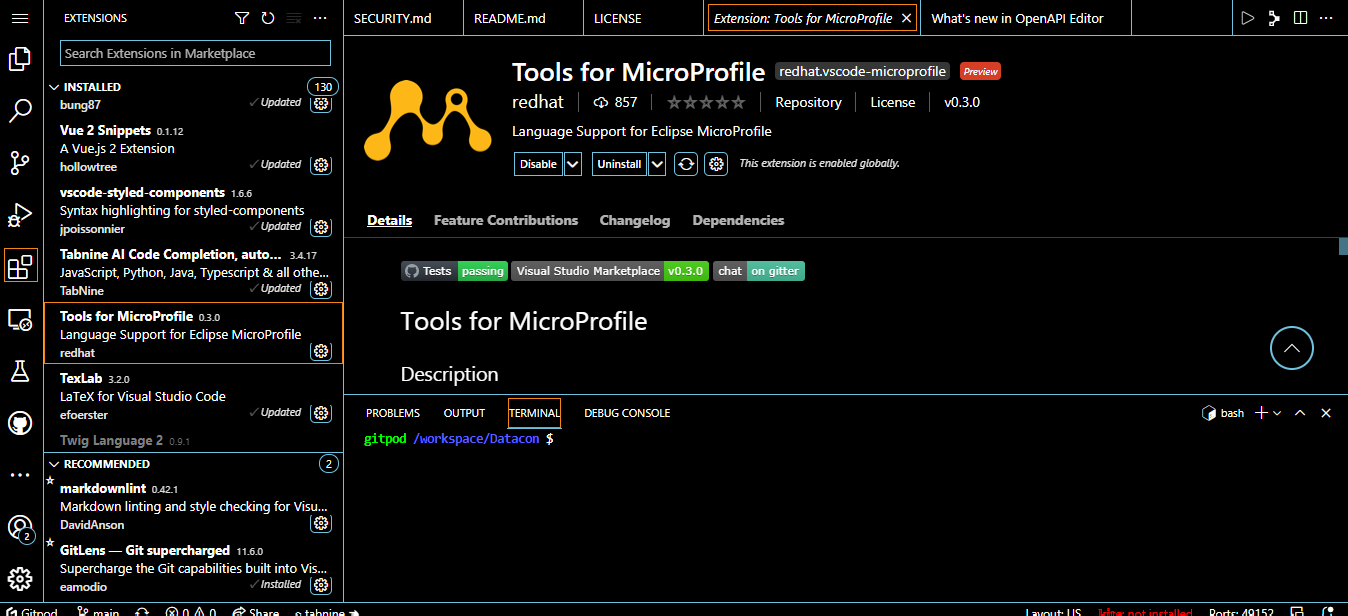Select the Dependencies tab
1348x616 pixels.
(x=738, y=220)
